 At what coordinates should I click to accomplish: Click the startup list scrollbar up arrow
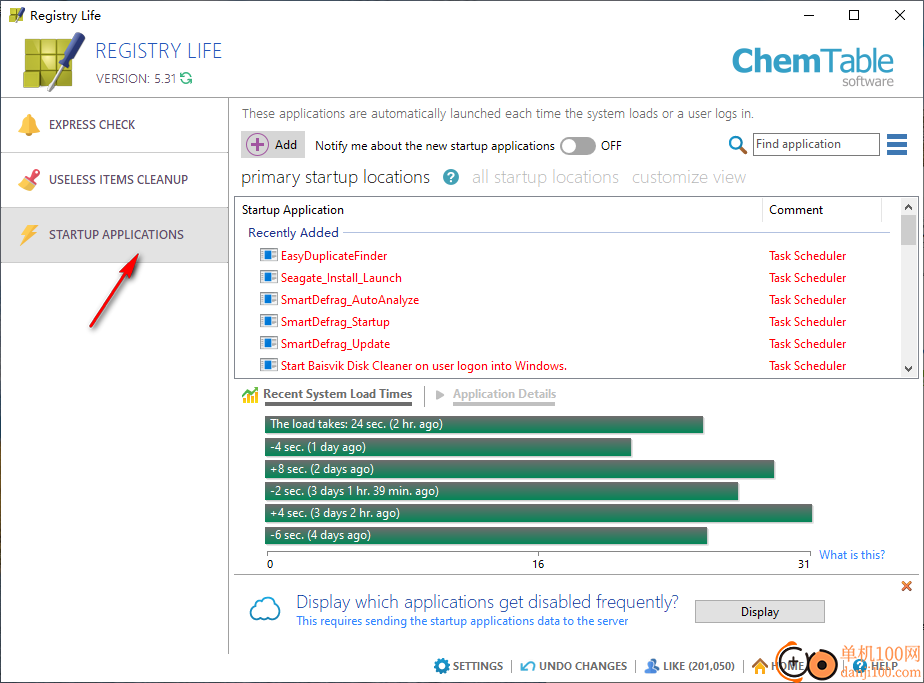click(908, 207)
